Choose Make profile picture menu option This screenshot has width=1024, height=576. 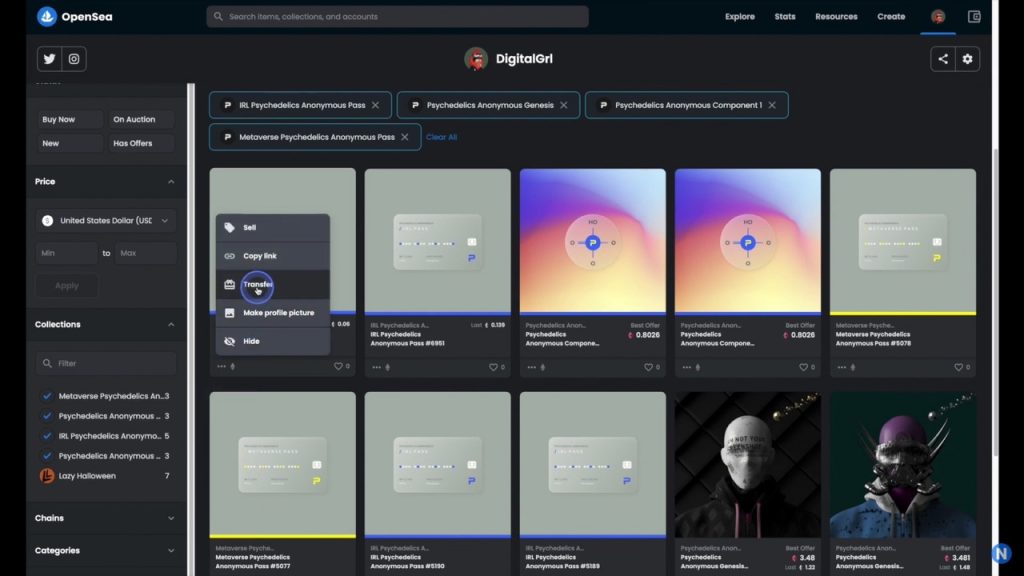pyautogui.click(x=278, y=313)
